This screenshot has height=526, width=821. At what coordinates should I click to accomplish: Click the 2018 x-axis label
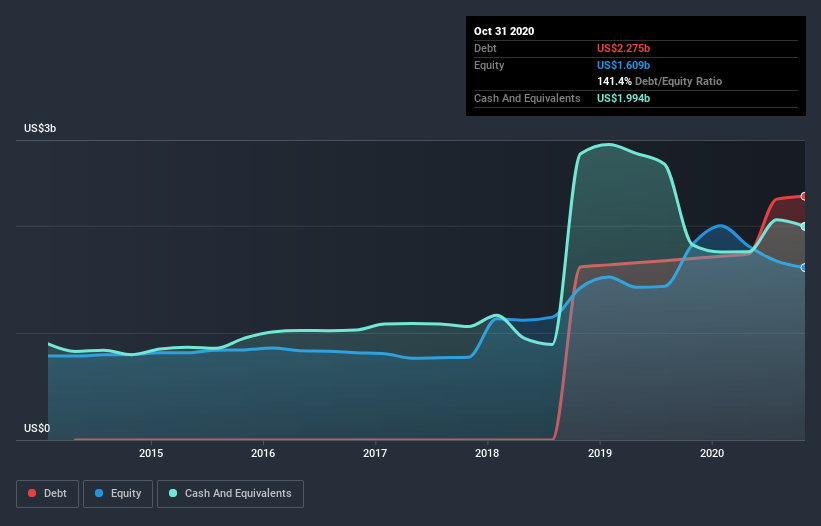point(487,453)
